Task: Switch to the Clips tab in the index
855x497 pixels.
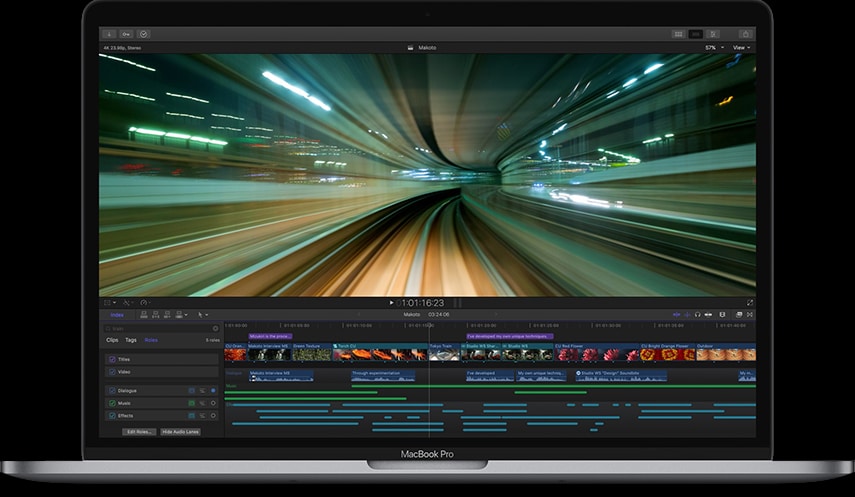Action: click(112, 340)
